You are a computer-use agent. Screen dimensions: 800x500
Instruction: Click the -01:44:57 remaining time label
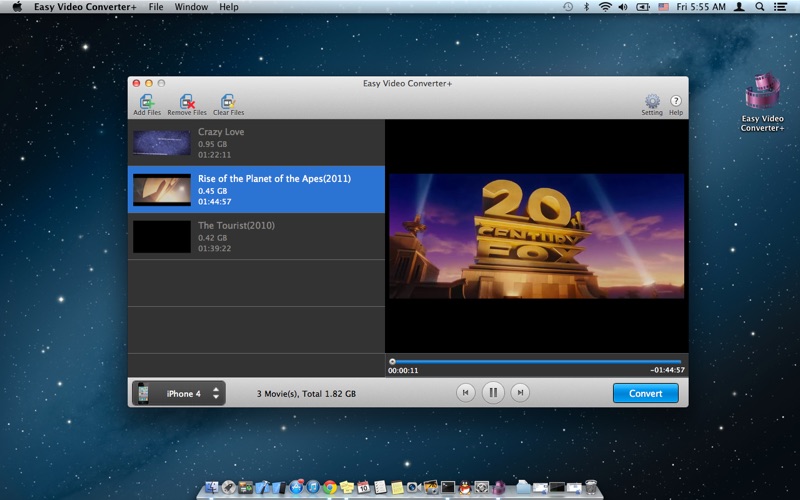667,370
